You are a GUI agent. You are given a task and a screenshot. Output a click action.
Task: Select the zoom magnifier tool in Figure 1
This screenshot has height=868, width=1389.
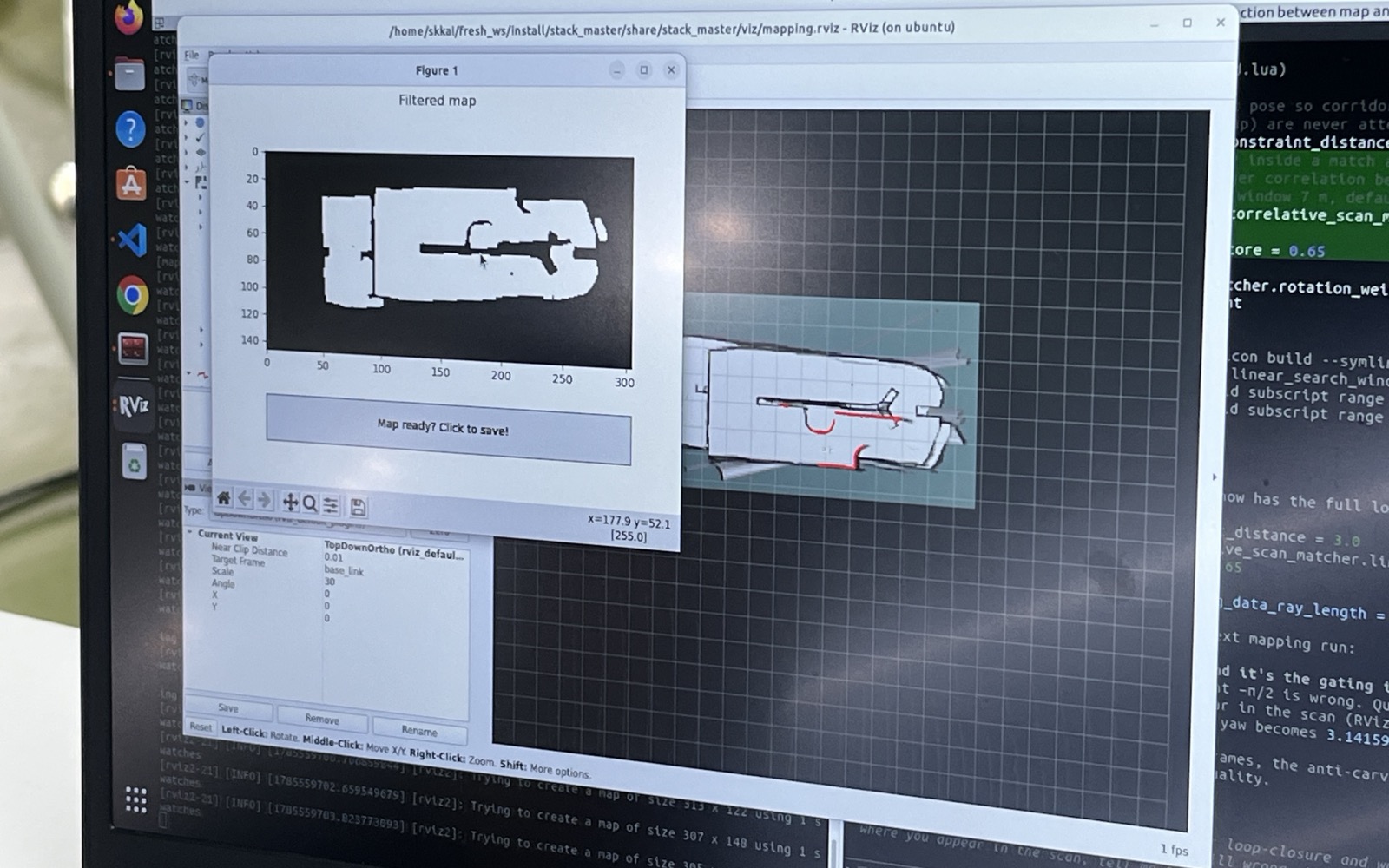[x=310, y=503]
